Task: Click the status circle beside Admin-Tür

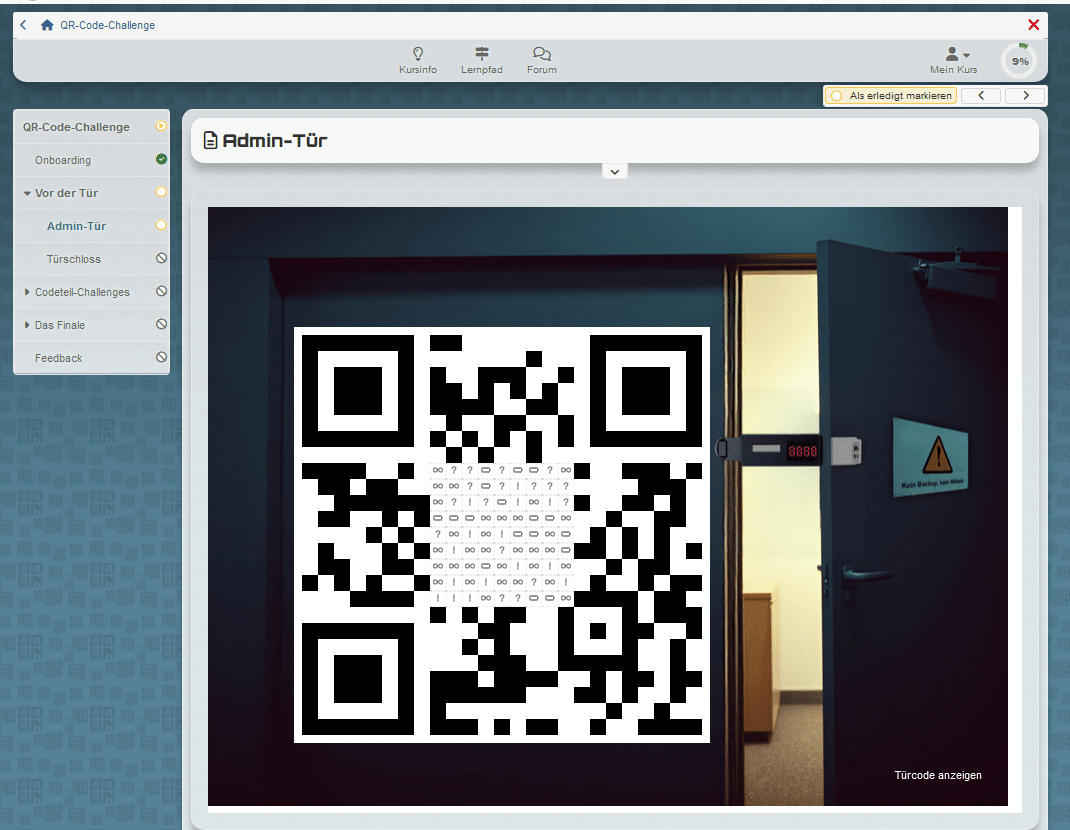Action: pos(161,225)
